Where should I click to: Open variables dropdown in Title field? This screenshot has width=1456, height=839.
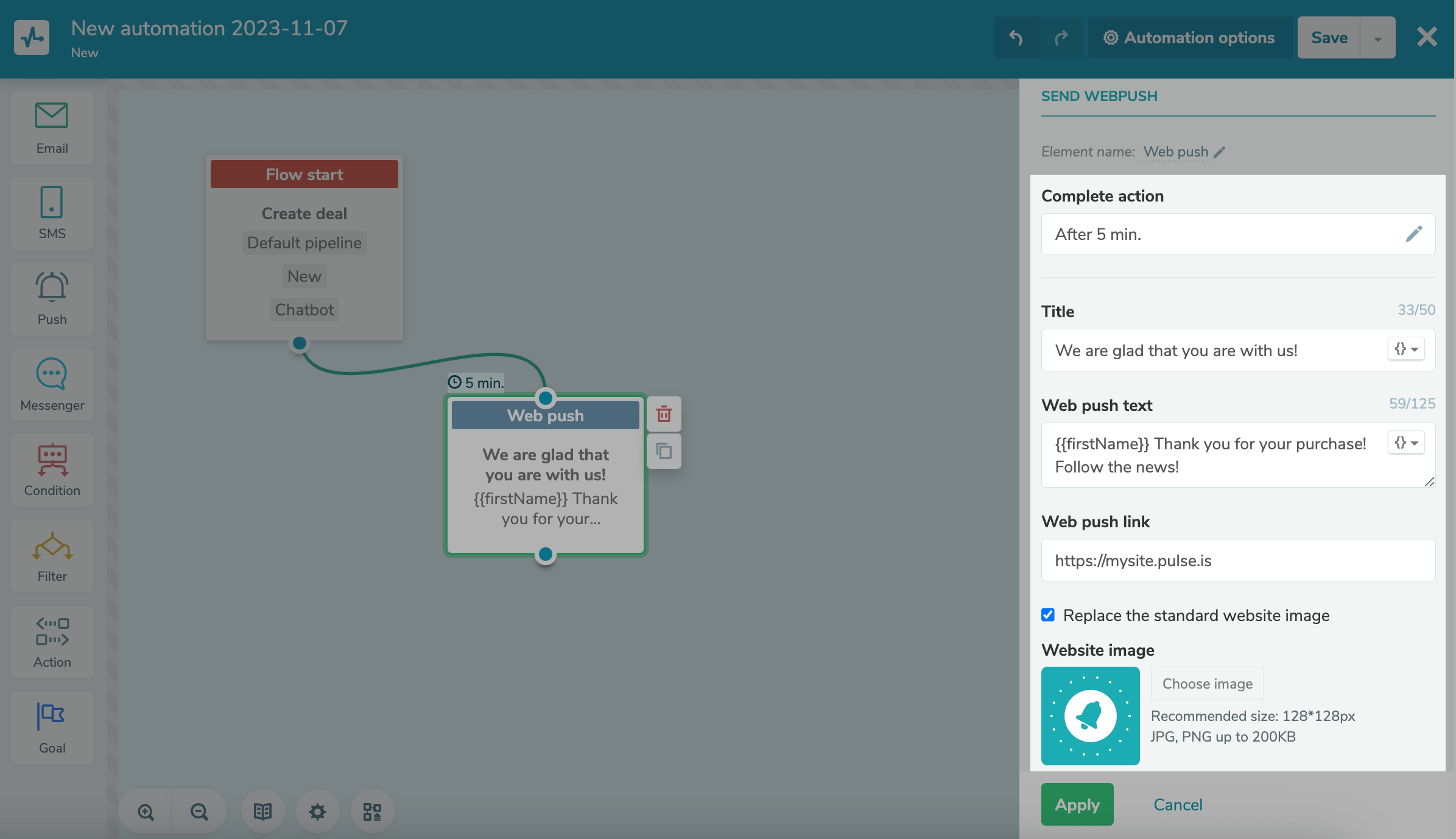point(1406,349)
